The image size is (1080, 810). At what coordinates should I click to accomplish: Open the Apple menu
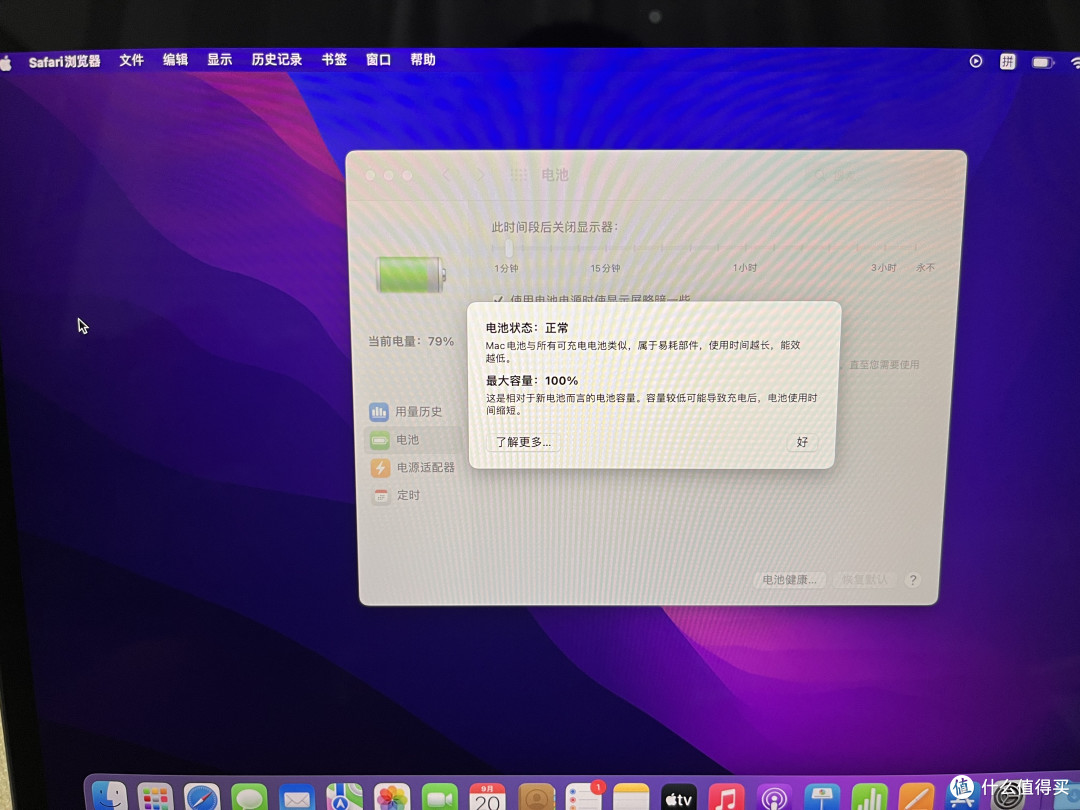[x=6, y=63]
